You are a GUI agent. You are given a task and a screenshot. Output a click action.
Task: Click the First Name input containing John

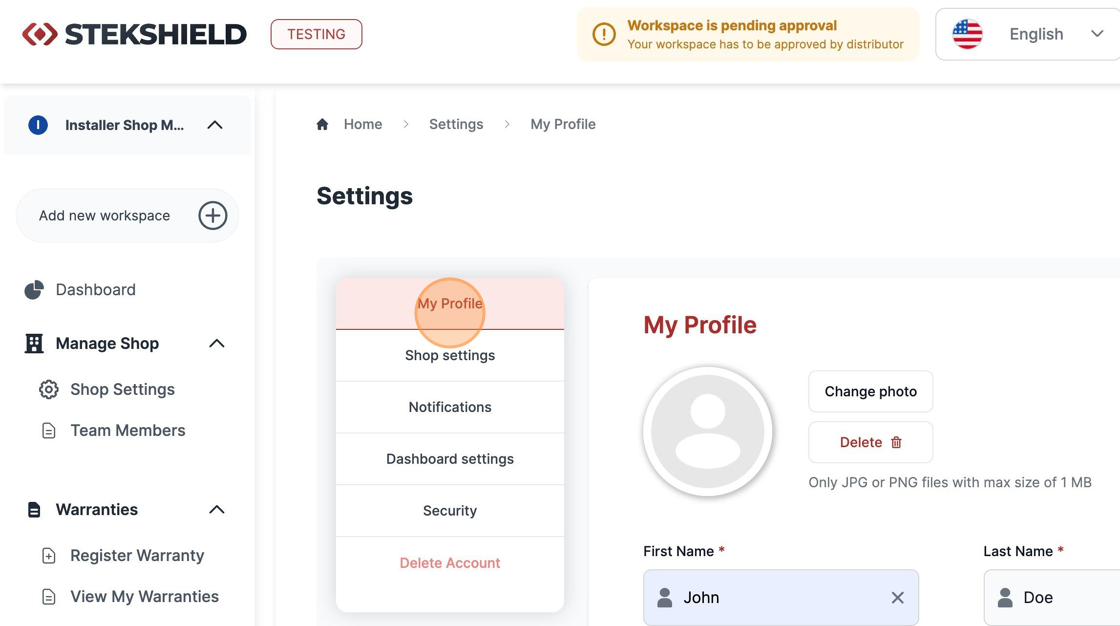[x=781, y=597]
